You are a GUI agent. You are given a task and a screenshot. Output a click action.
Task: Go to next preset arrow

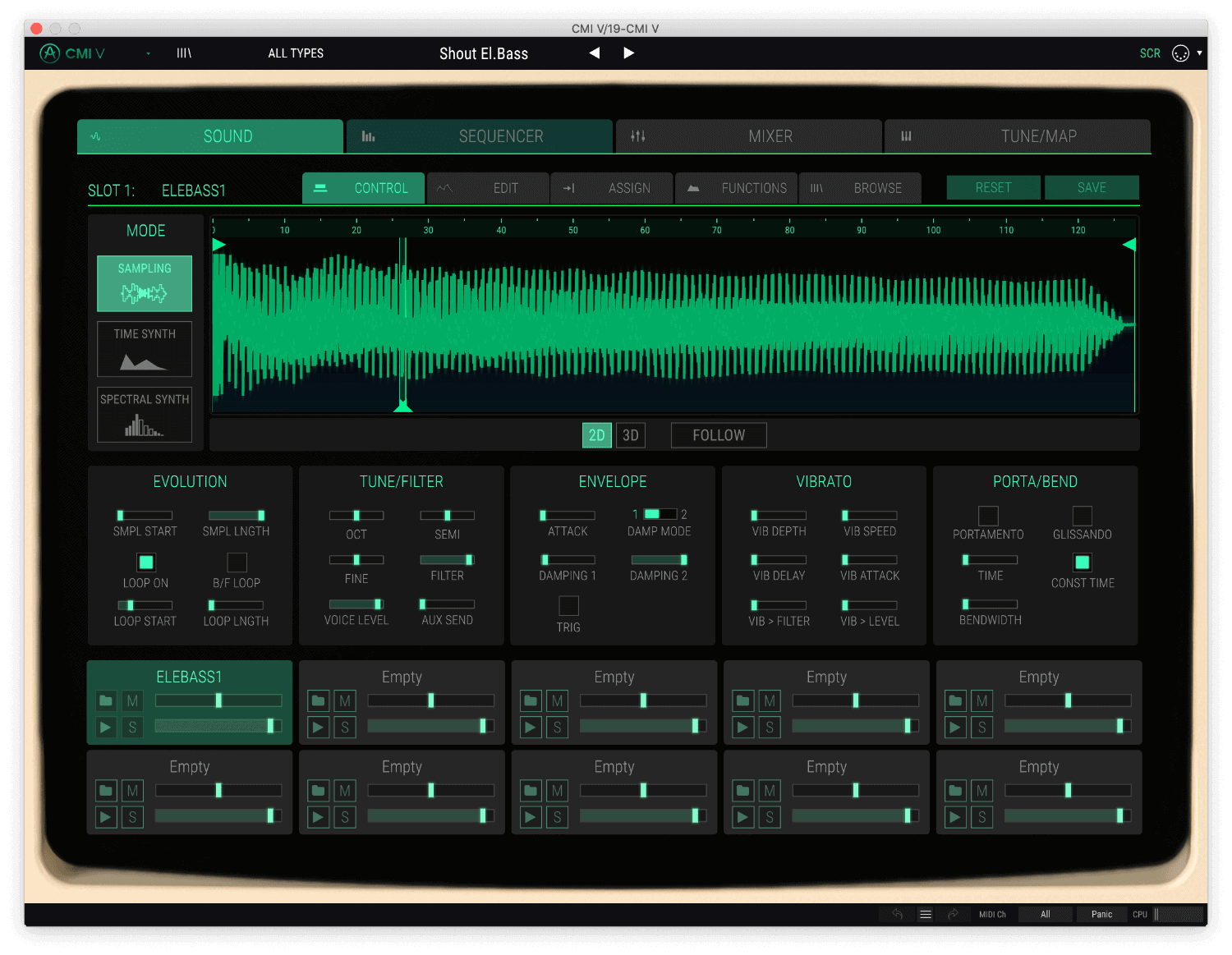click(628, 53)
